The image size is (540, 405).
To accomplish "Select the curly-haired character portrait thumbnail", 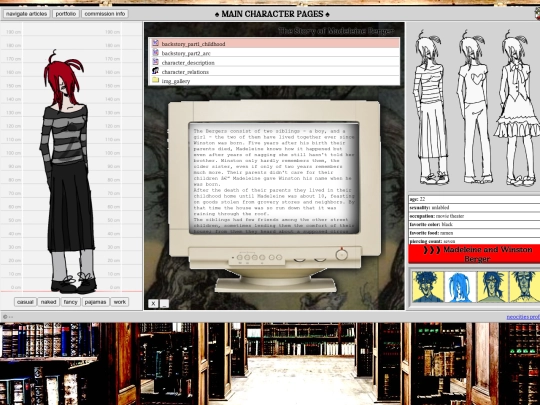I will (428, 287).
